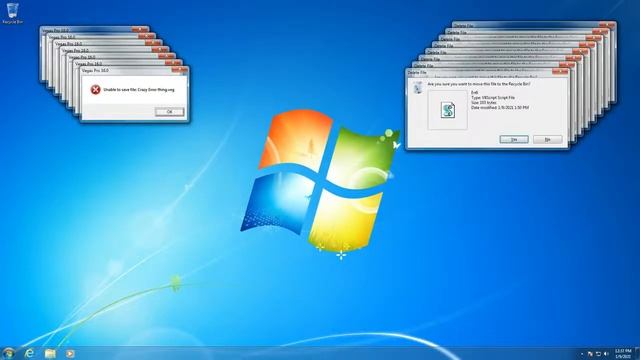The height and width of the screenshot is (360, 640).
Task: Close the rearmost Delete File dialog
Action: tap(607, 25)
